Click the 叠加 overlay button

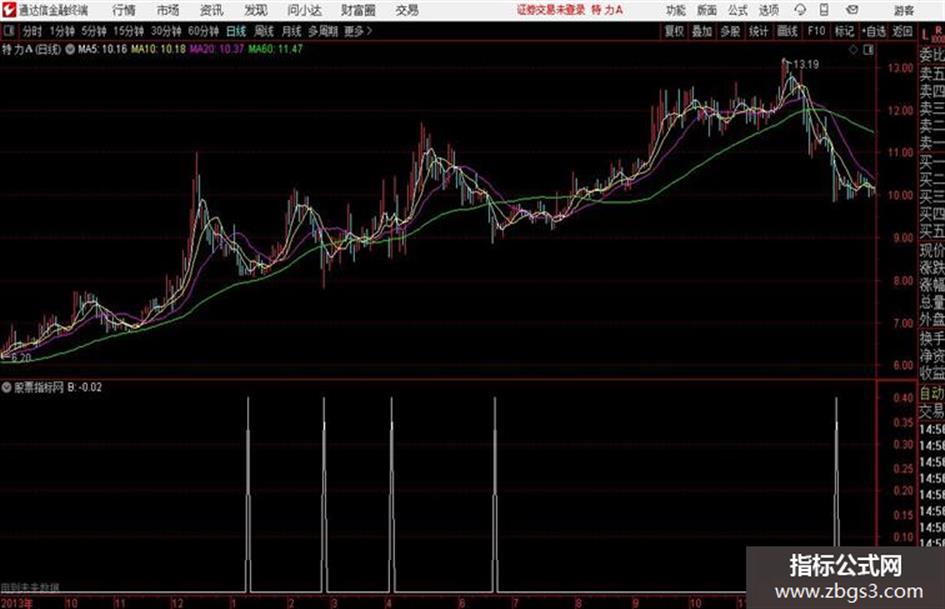click(x=702, y=31)
